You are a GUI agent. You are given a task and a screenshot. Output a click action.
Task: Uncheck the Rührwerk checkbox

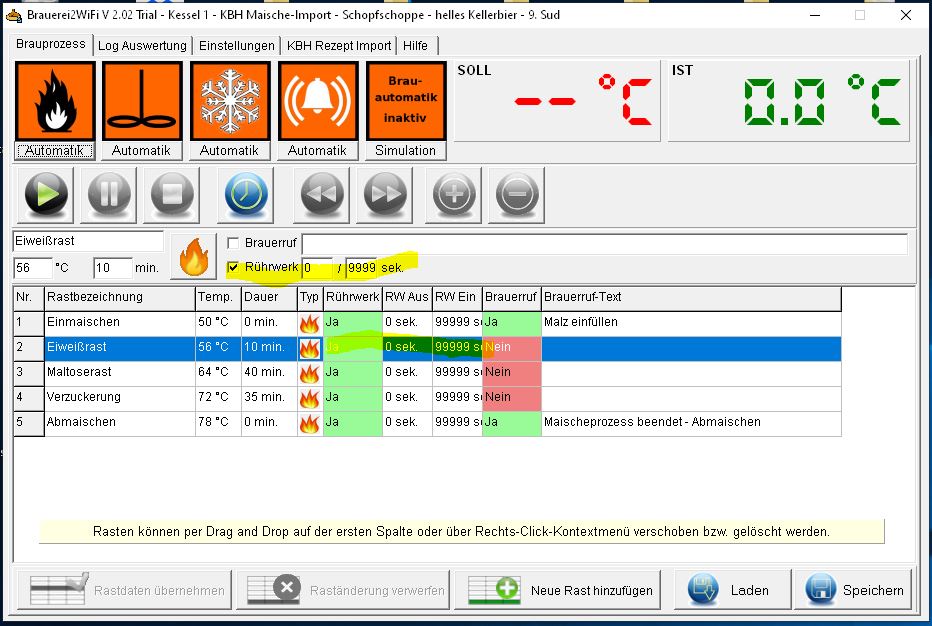[x=234, y=268]
